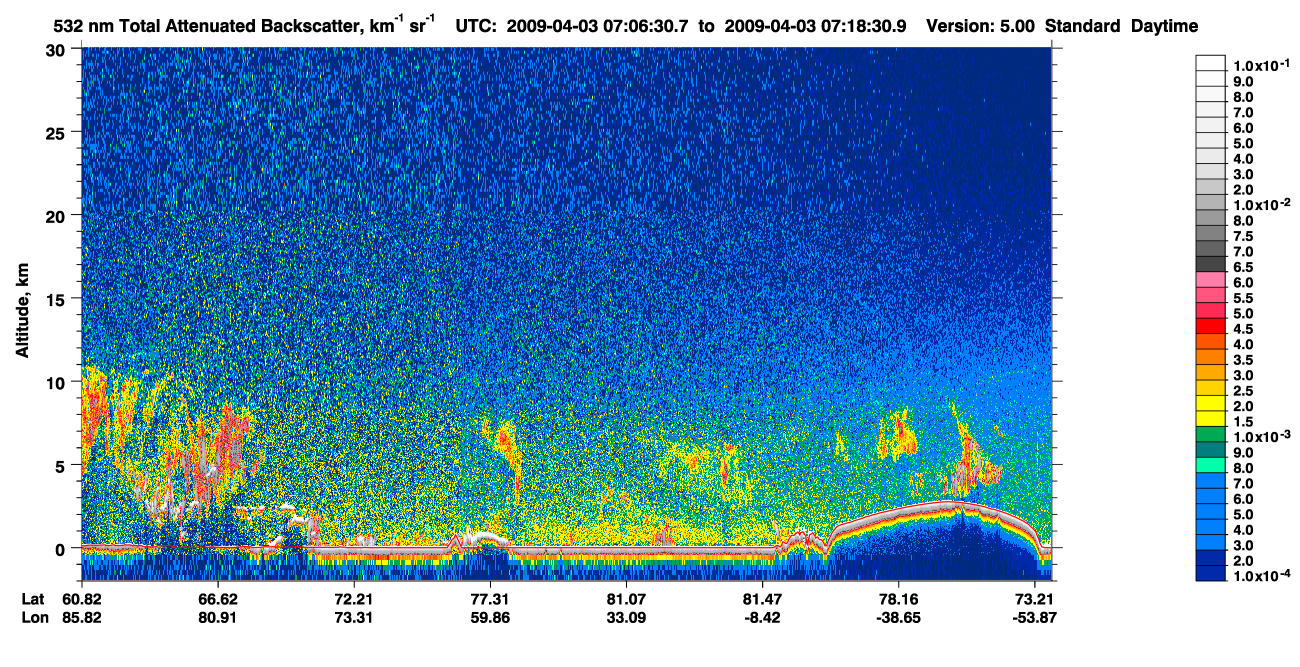Click the end time 2009-04-03 07:18:30.9
This screenshot has width=1300, height=667.
pyautogui.click(x=816, y=27)
